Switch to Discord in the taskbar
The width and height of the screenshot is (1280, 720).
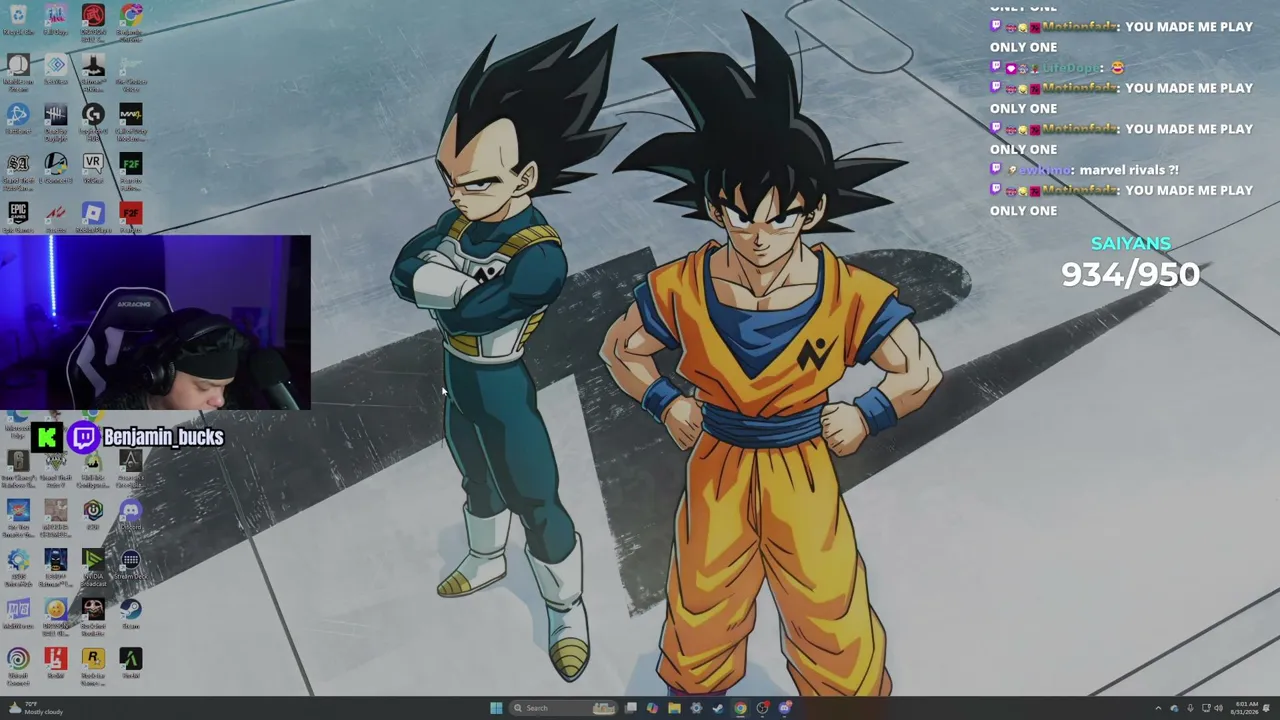point(785,708)
